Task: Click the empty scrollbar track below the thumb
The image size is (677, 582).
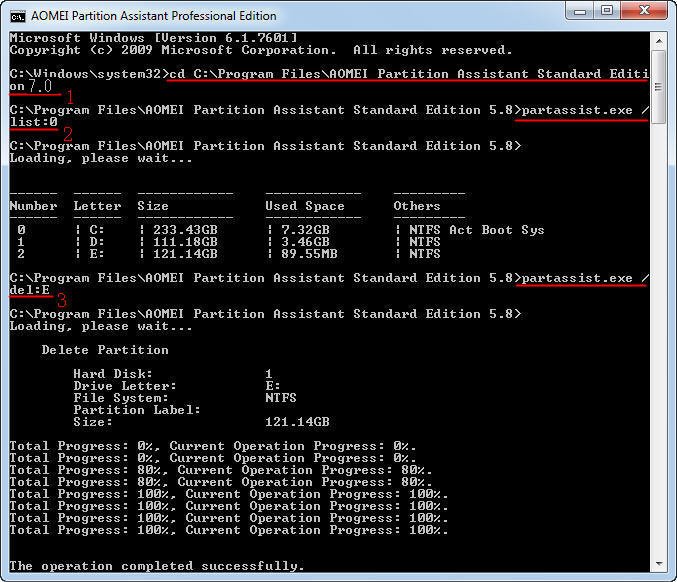Action: [659, 340]
